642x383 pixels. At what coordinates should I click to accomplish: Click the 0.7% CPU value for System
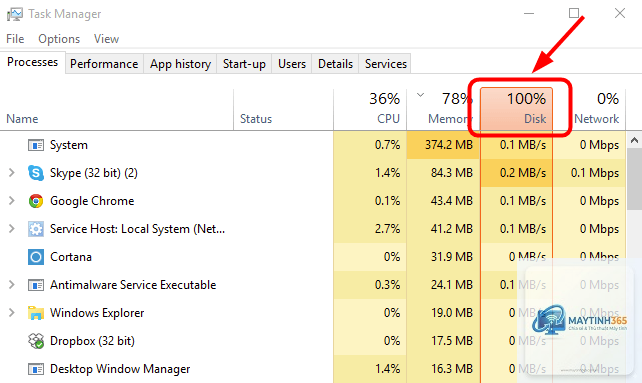tap(387, 145)
